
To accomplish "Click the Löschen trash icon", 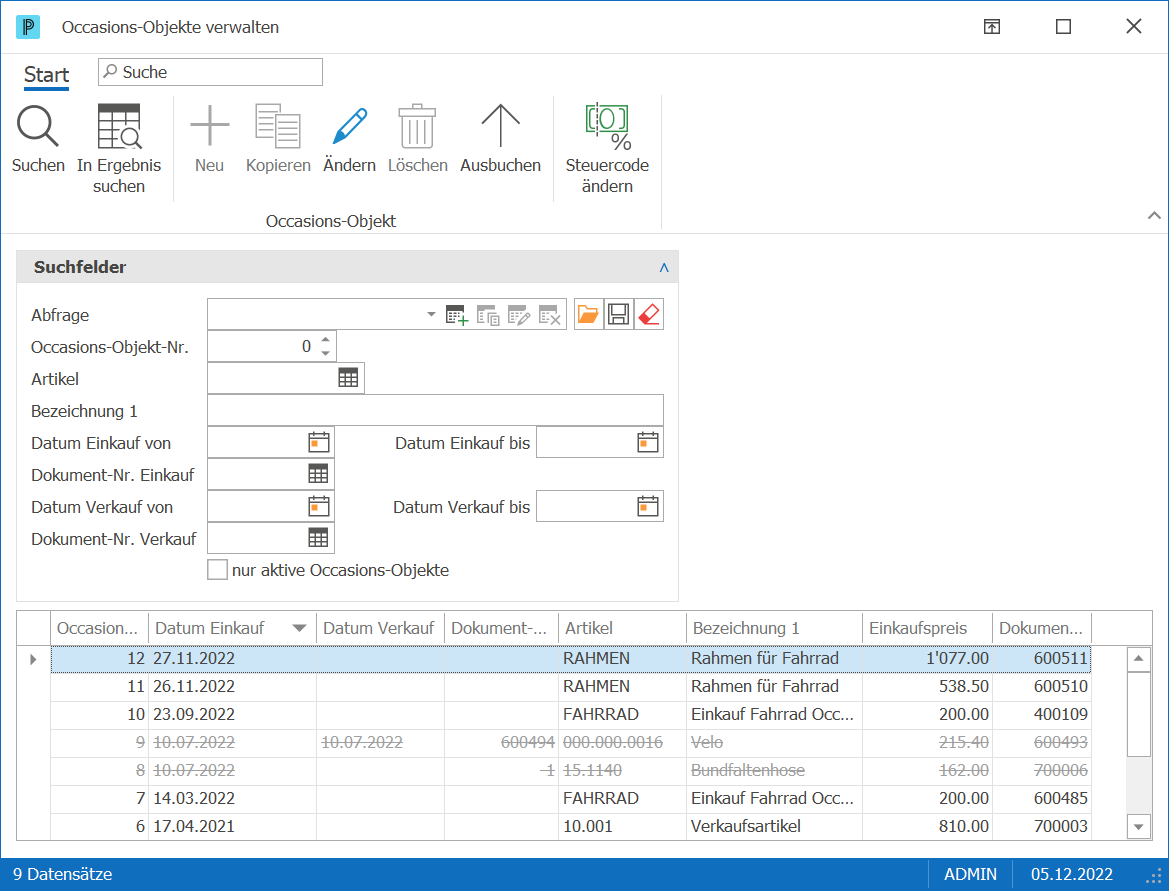I will pos(418,125).
